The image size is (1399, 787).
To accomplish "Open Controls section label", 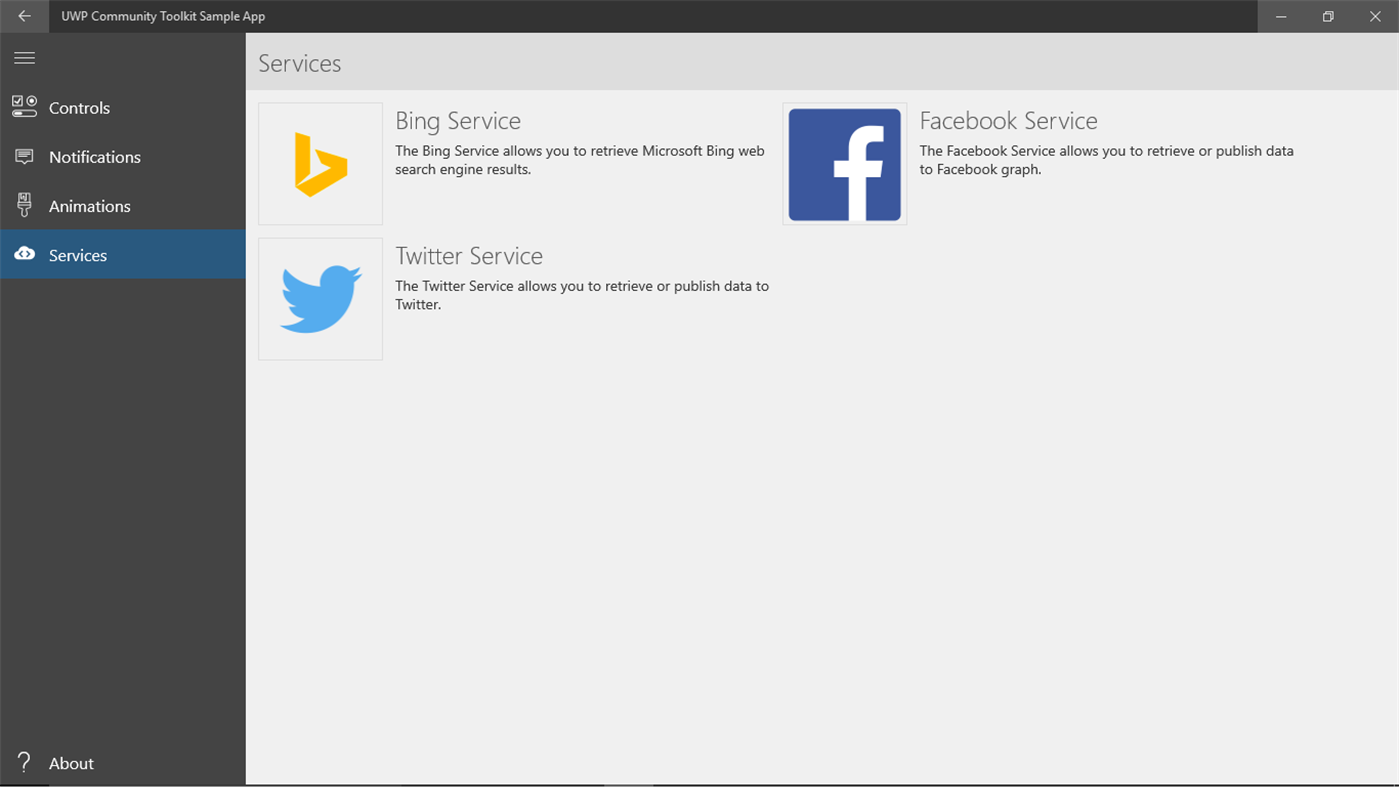I will 79,108.
